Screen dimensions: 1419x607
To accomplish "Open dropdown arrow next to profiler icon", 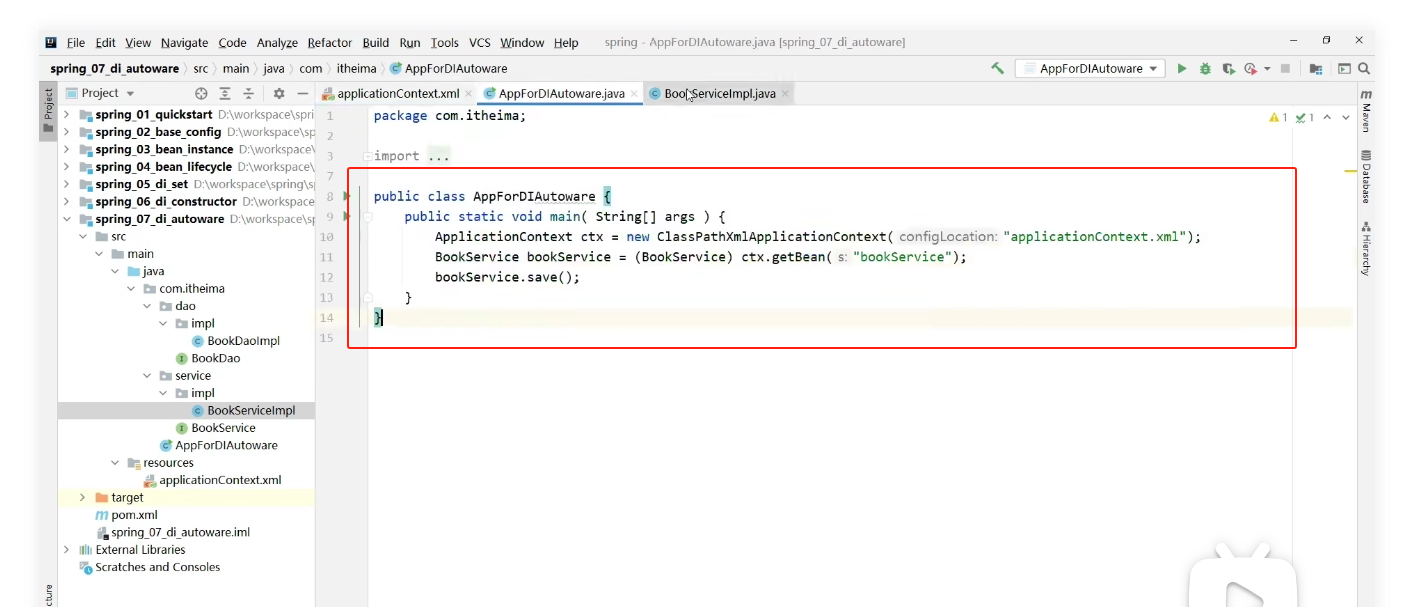I will [x=1267, y=69].
